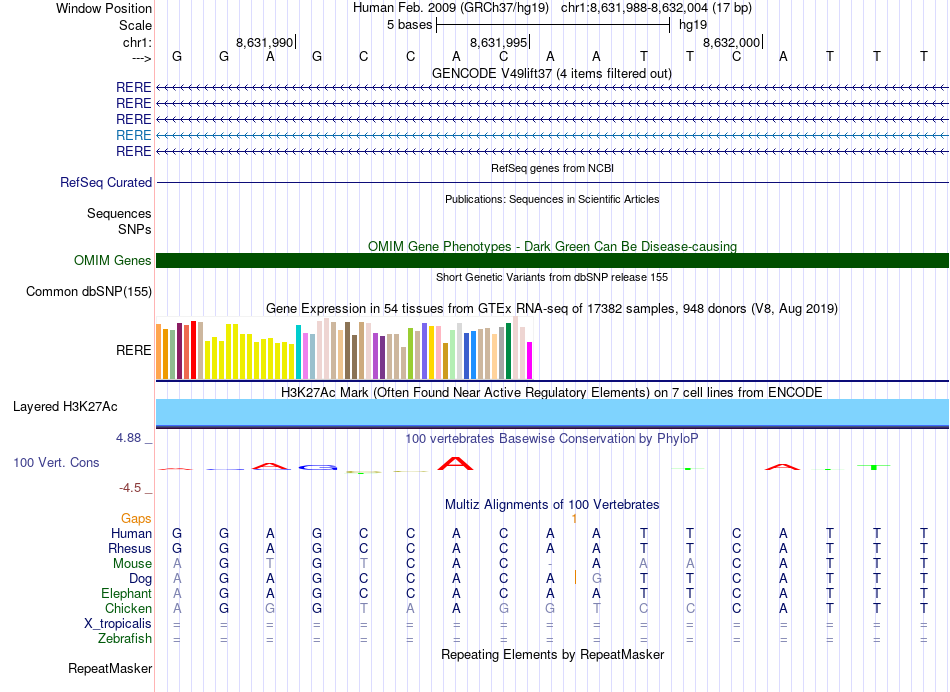This screenshot has height=692, width=950.
Task: Click the GENCODE V49lift37 track title
Action: [552, 73]
